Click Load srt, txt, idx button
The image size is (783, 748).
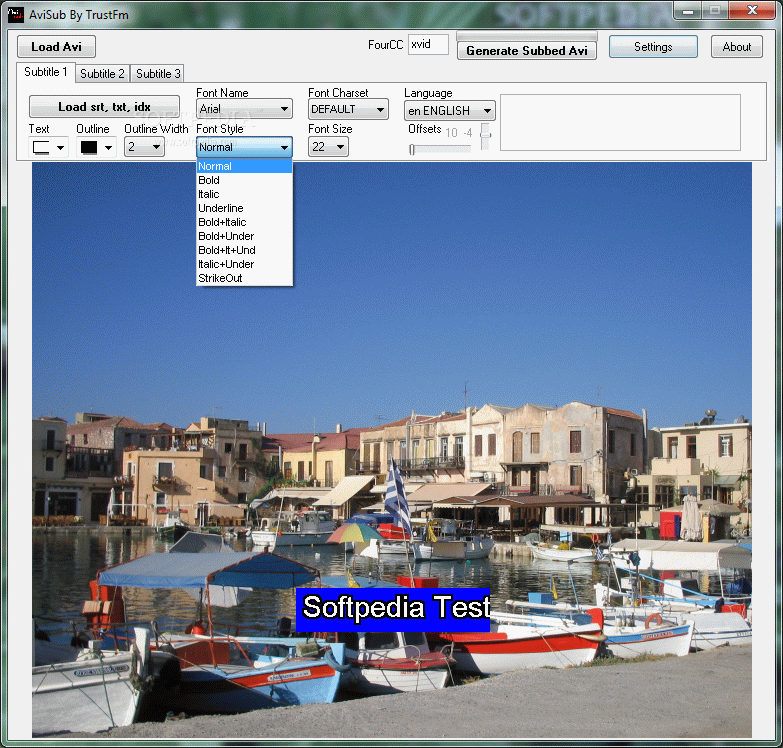point(104,107)
